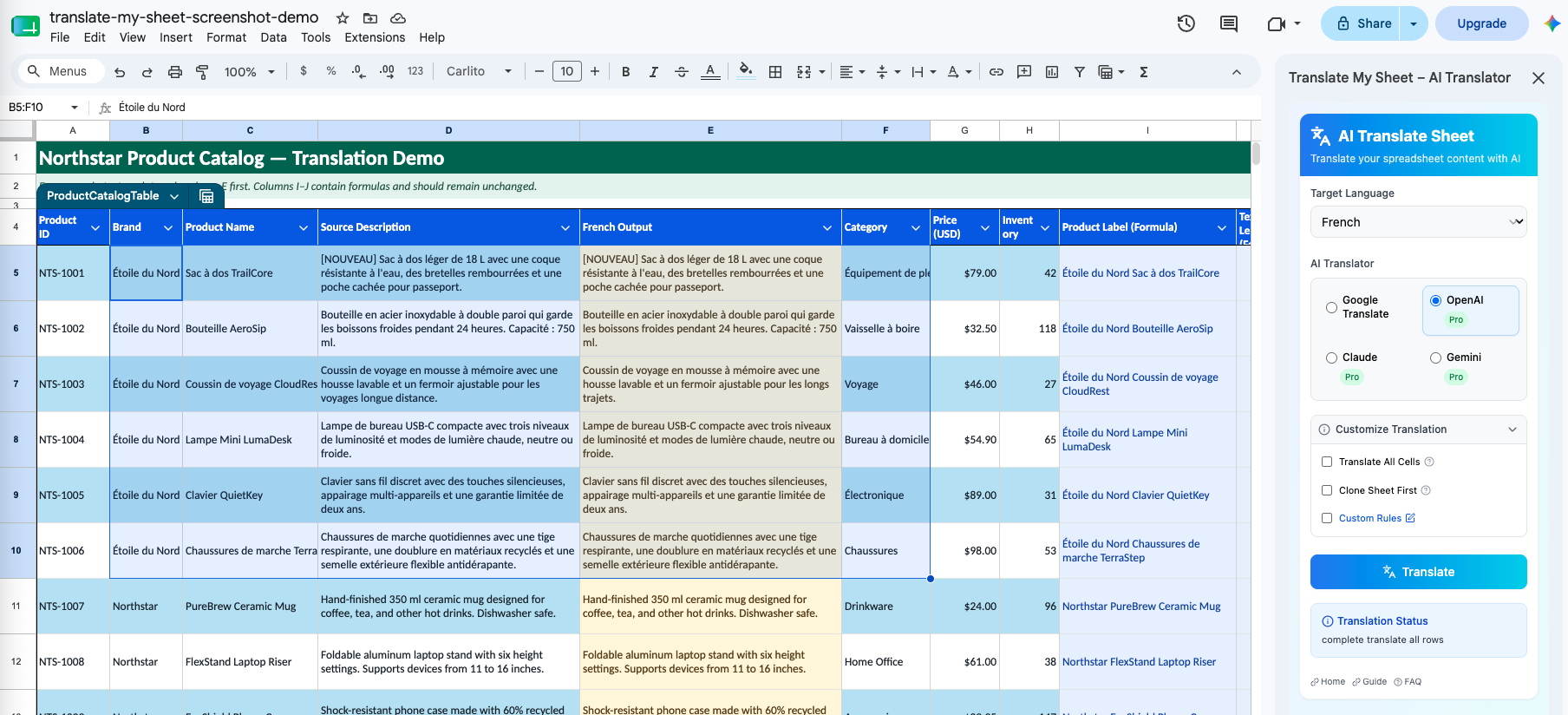The height and width of the screenshot is (715, 1568).
Task: Toggle strikethrough formatting
Action: tap(682, 72)
